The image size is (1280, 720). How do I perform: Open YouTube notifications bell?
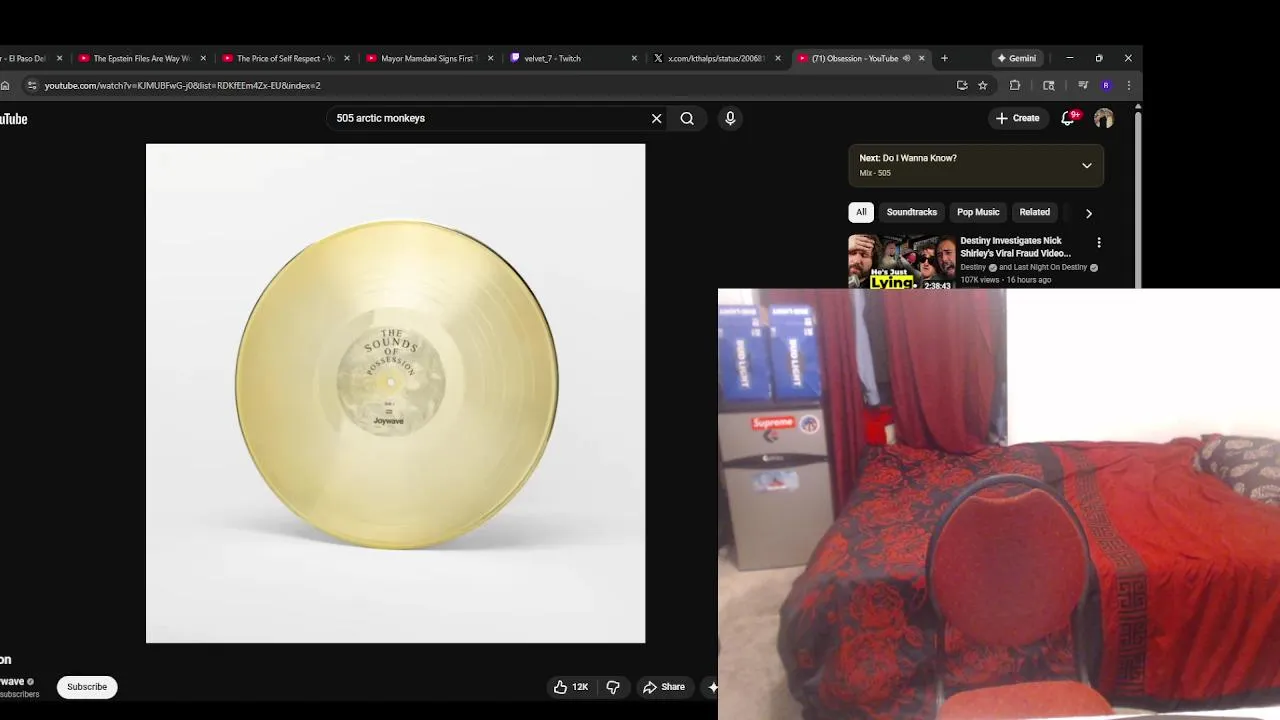pyautogui.click(x=1068, y=118)
